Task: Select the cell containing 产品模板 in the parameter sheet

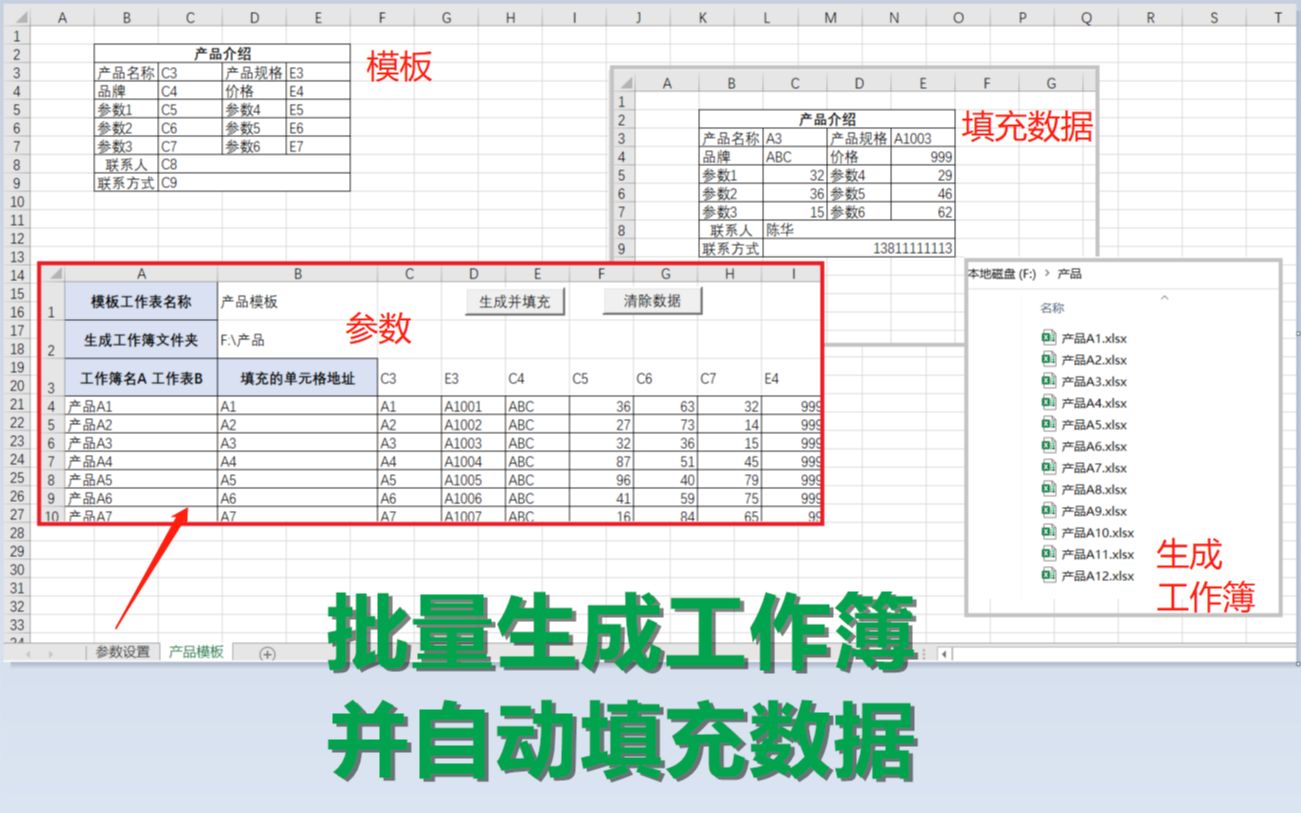Action: click(298, 301)
